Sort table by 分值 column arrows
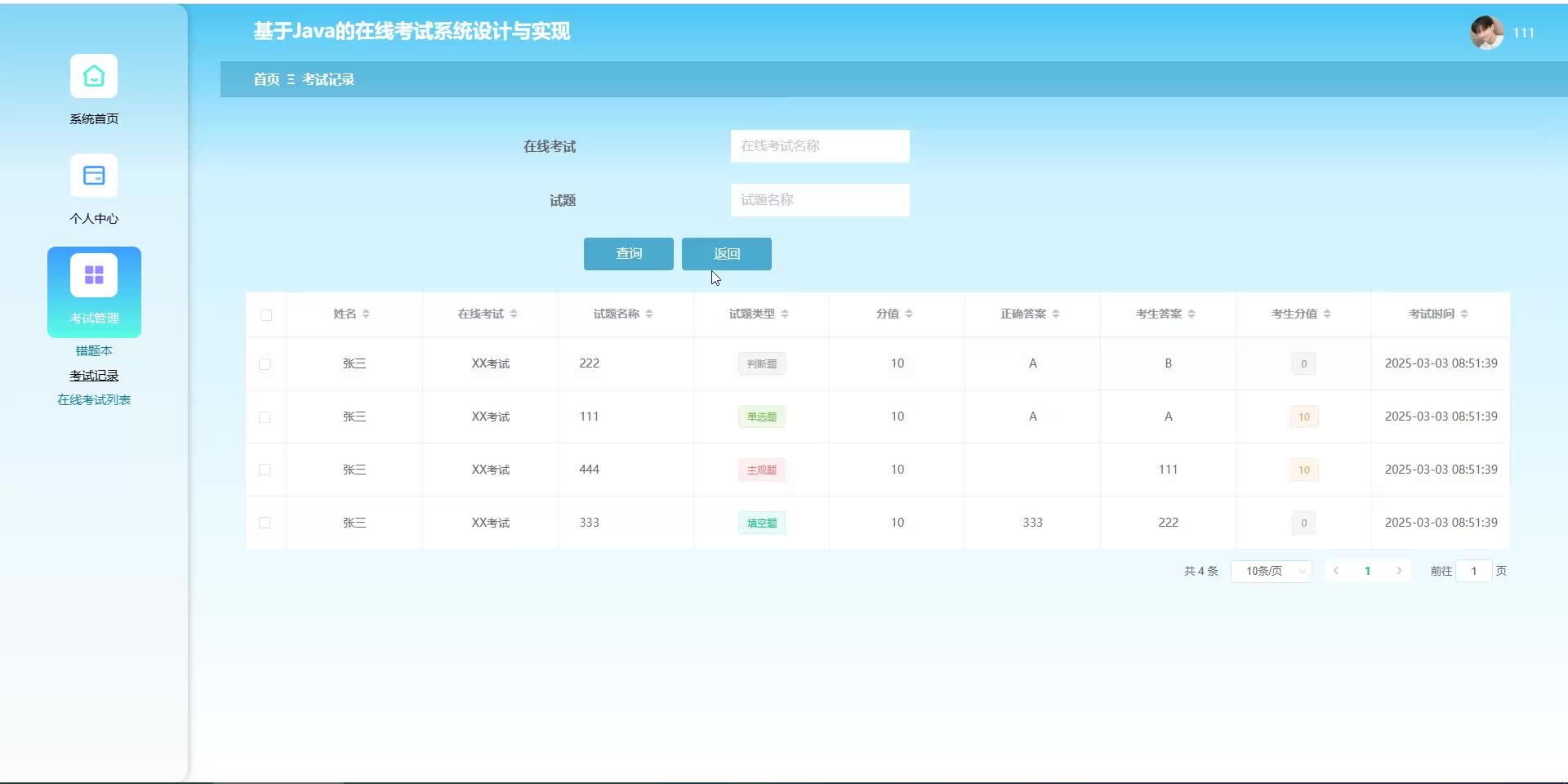 point(909,314)
